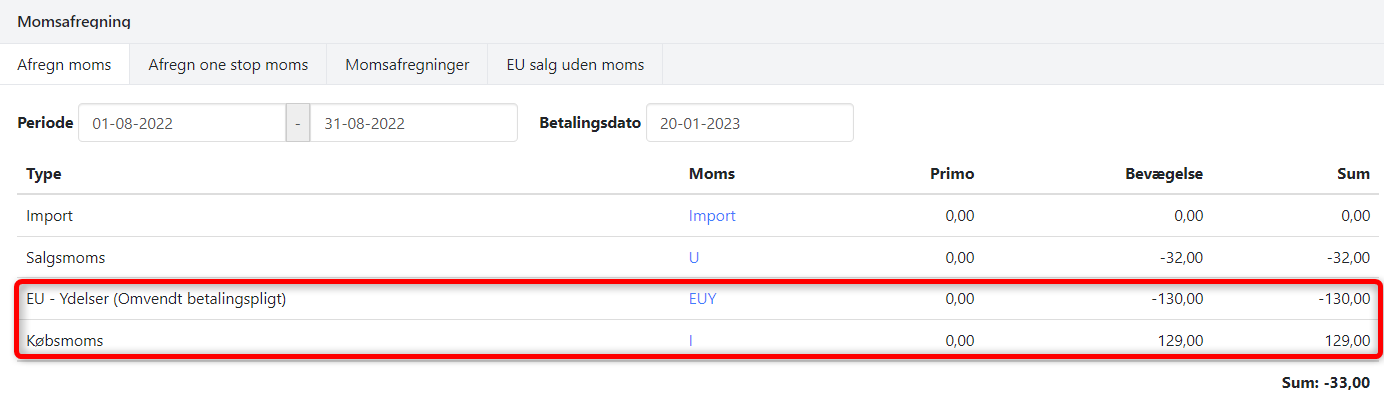Viewport: 1384px width, 406px height.
Task: Select the Salgsmoms row label
Action: tap(66, 258)
